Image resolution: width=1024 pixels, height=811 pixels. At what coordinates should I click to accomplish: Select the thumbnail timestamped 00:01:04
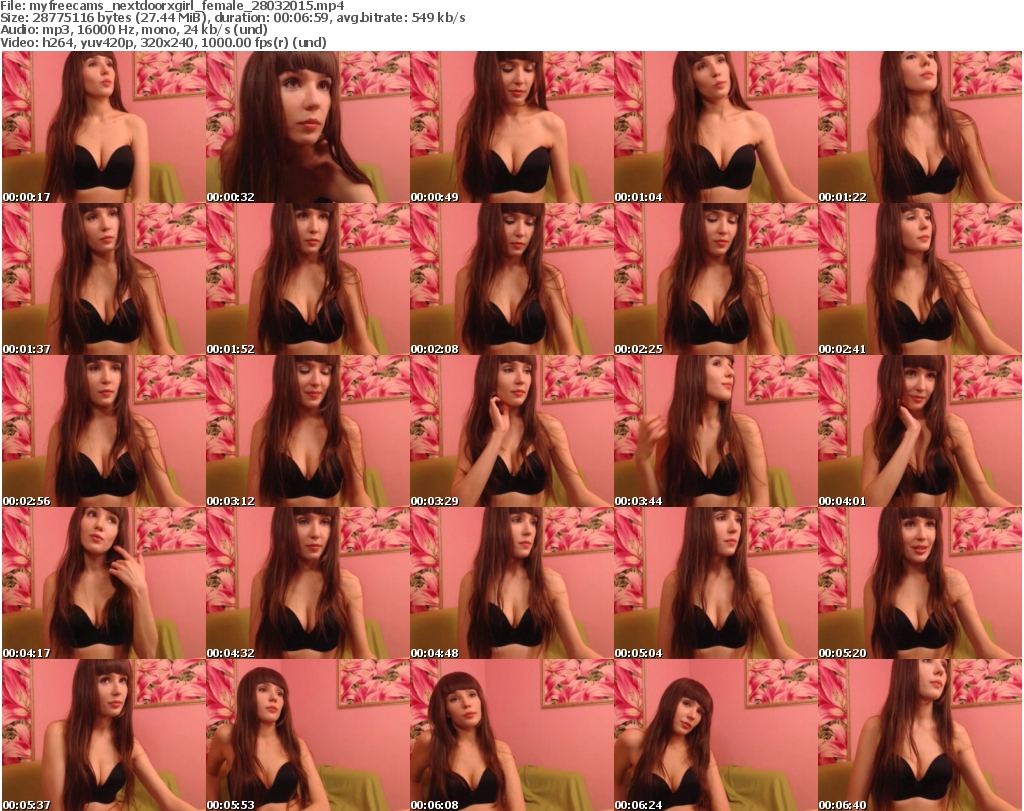(x=716, y=127)
